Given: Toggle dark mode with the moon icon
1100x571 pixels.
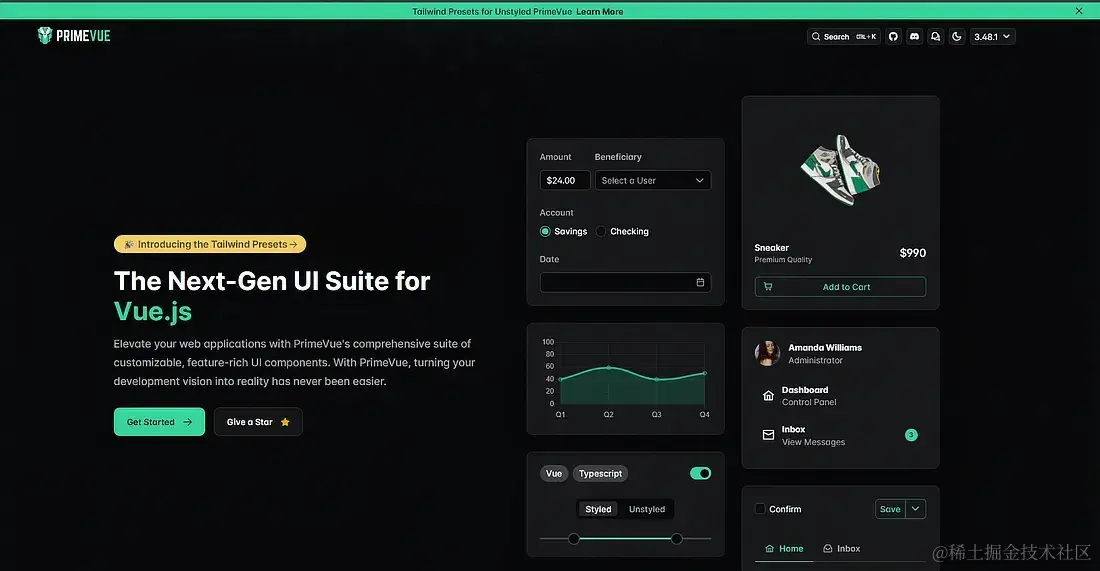Looking at the screenshot, I should pyautogui.click(x=956, y=36).
